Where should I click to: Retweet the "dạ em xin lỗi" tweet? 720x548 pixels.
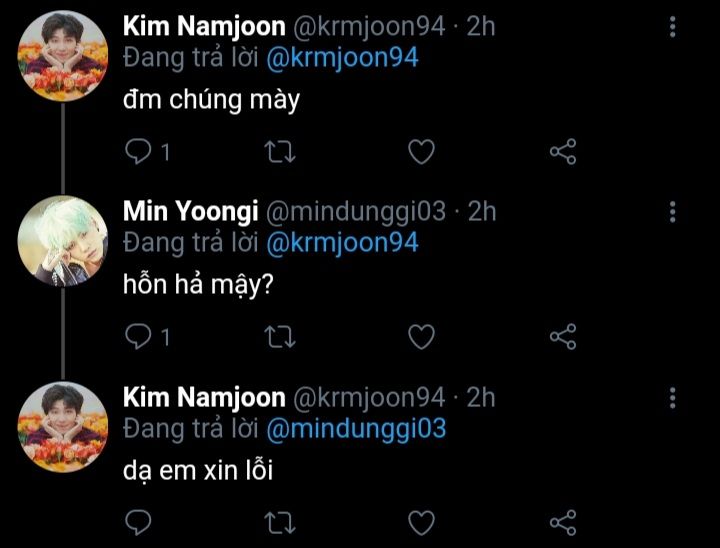280,523
